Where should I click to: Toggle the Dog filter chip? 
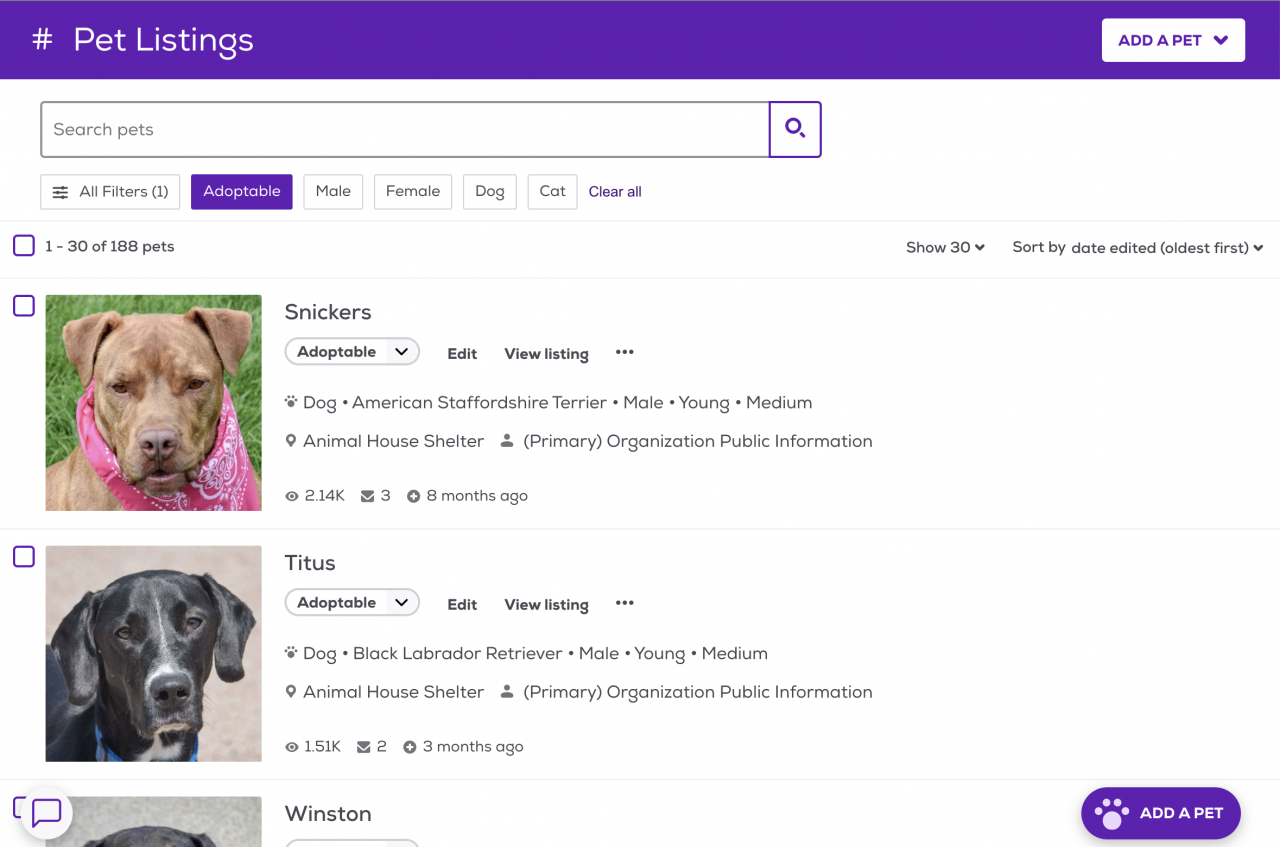pyautogui.click(x=490, y=191)
